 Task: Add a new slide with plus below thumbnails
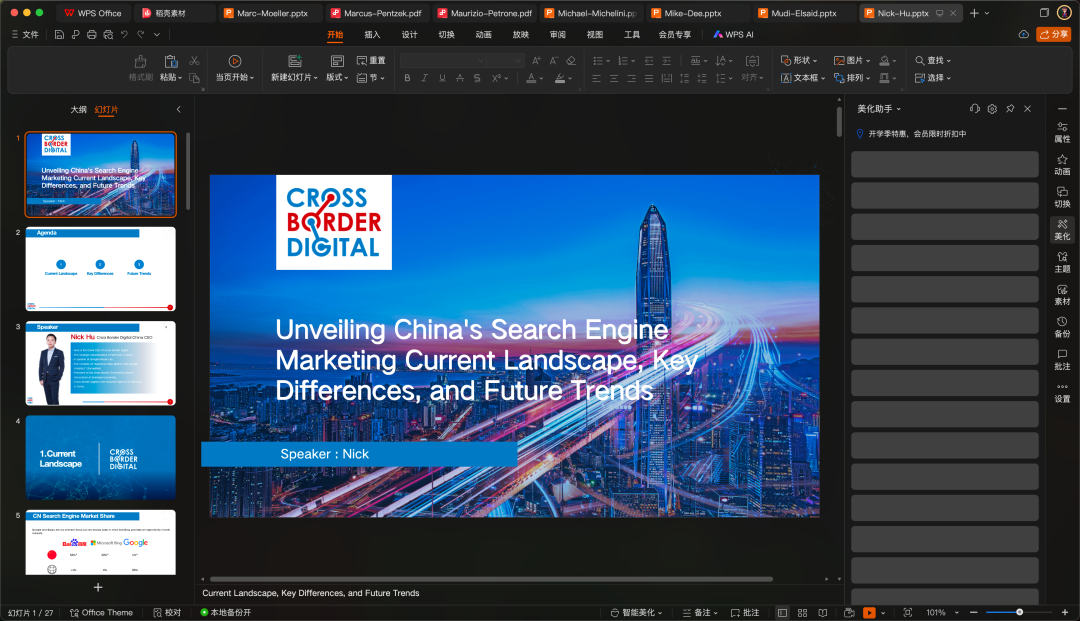click(98, 587)
